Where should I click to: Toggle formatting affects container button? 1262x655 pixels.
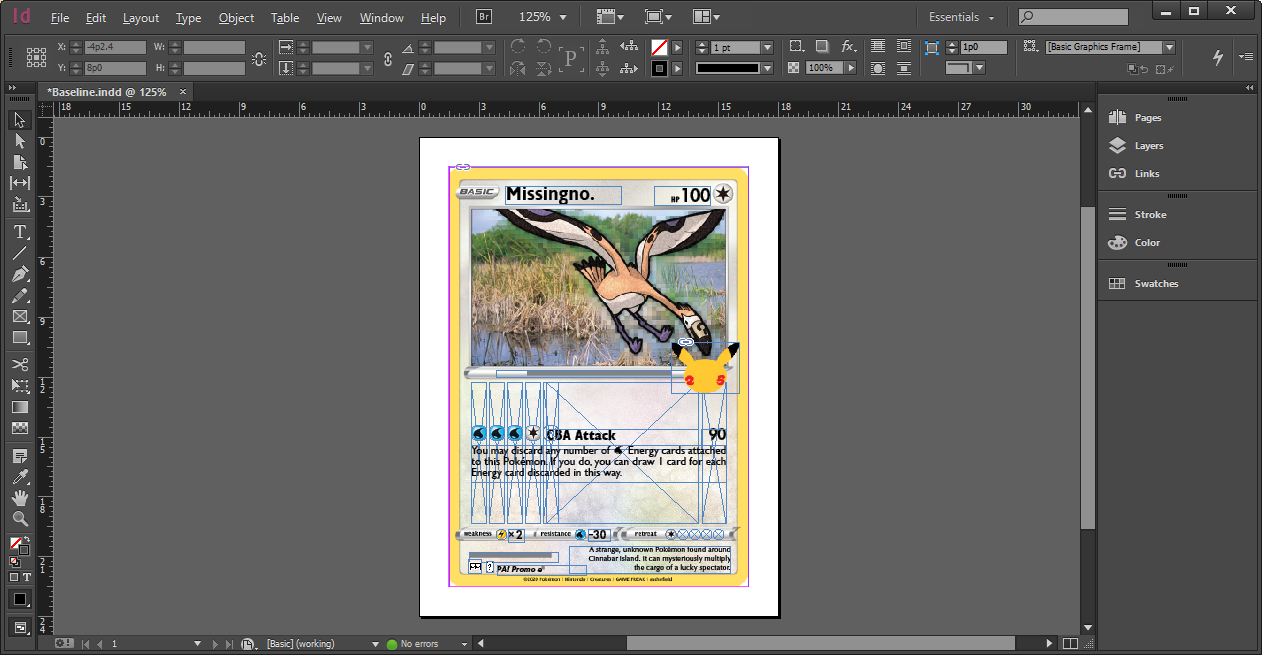pos(14,577)
